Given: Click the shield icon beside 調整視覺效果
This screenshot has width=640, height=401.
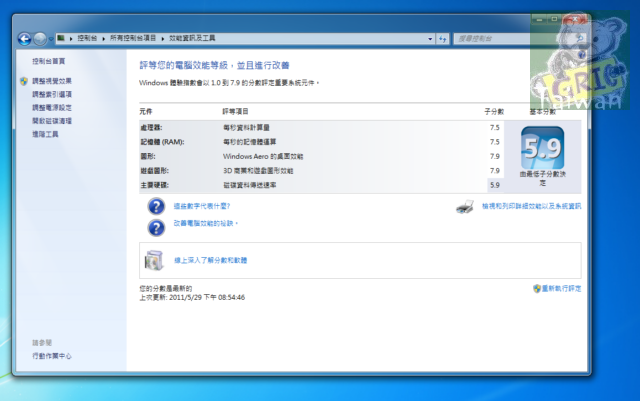Looking at the screenshot, I should coord(24,81).
